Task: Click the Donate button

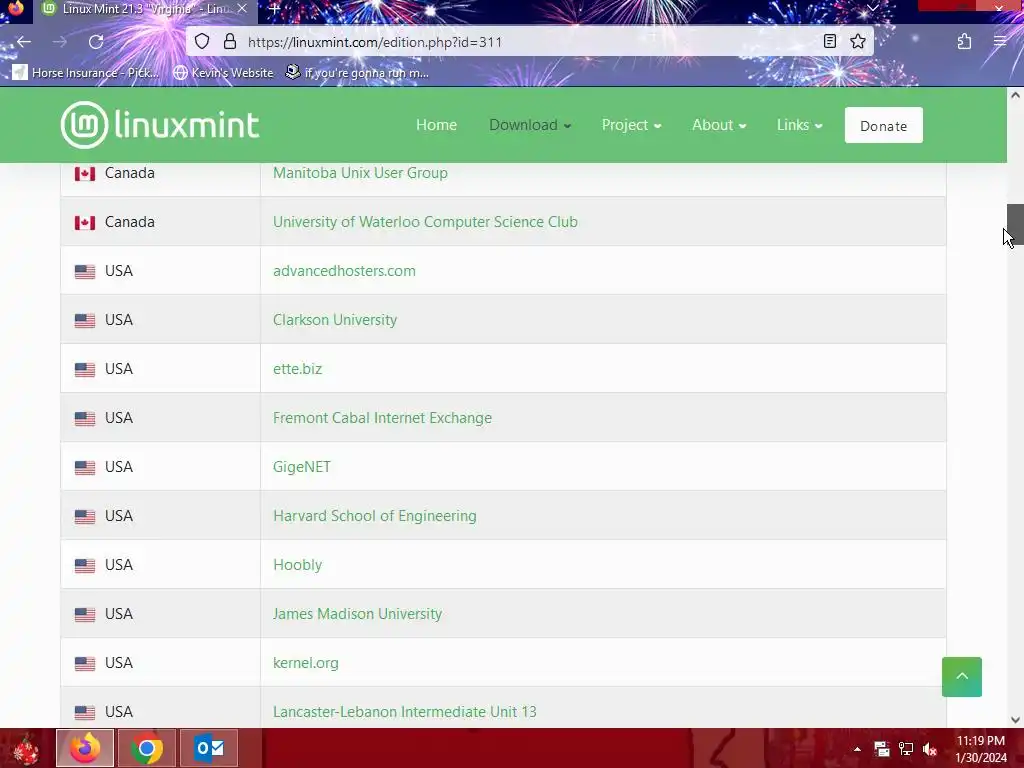Action: (884, 125)
